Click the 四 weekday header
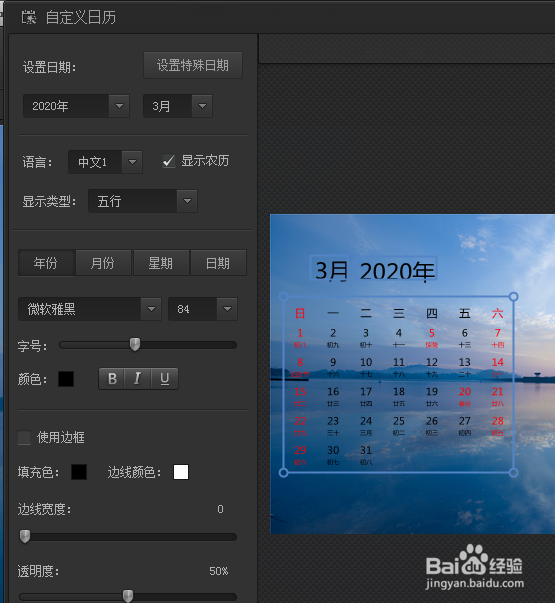Viewport: 555px width, 603px height. pos(432,313)
